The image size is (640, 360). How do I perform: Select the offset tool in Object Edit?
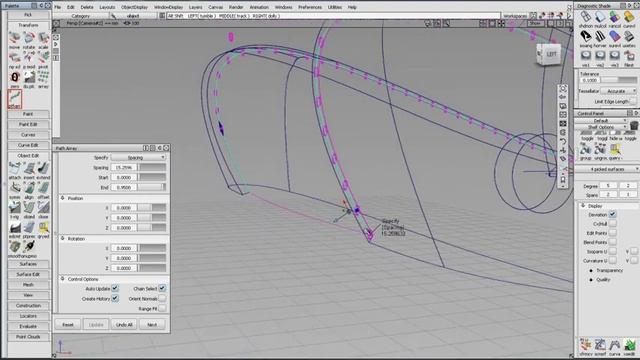coord(43,188)
